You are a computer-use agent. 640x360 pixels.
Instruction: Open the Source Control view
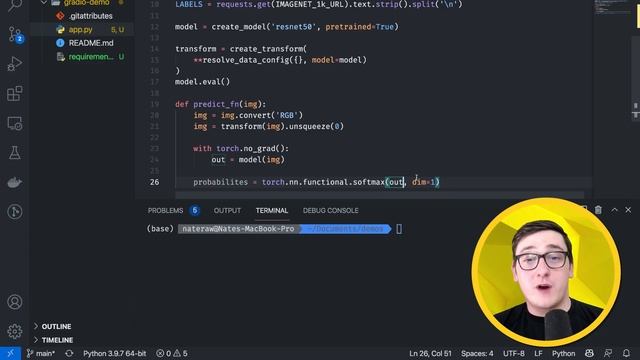(x=15, y=35)
